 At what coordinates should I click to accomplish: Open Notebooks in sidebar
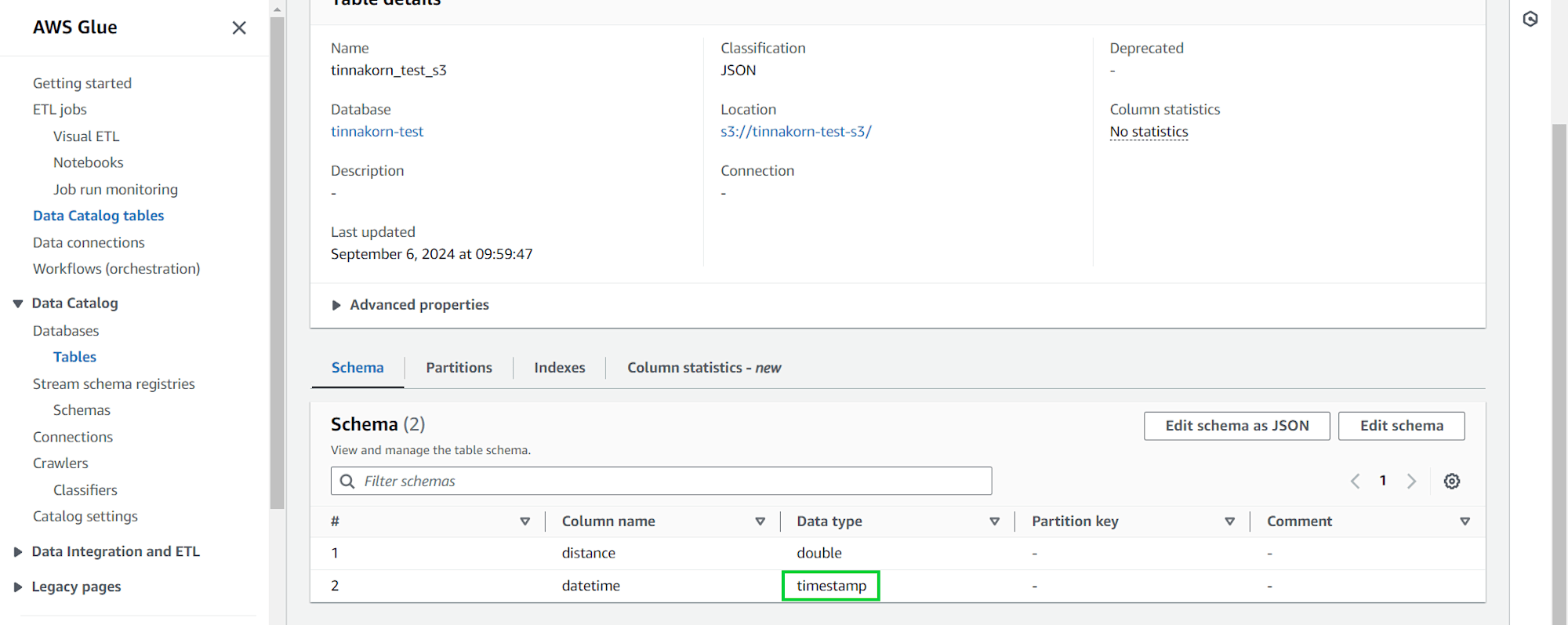(x=89, y=162)
